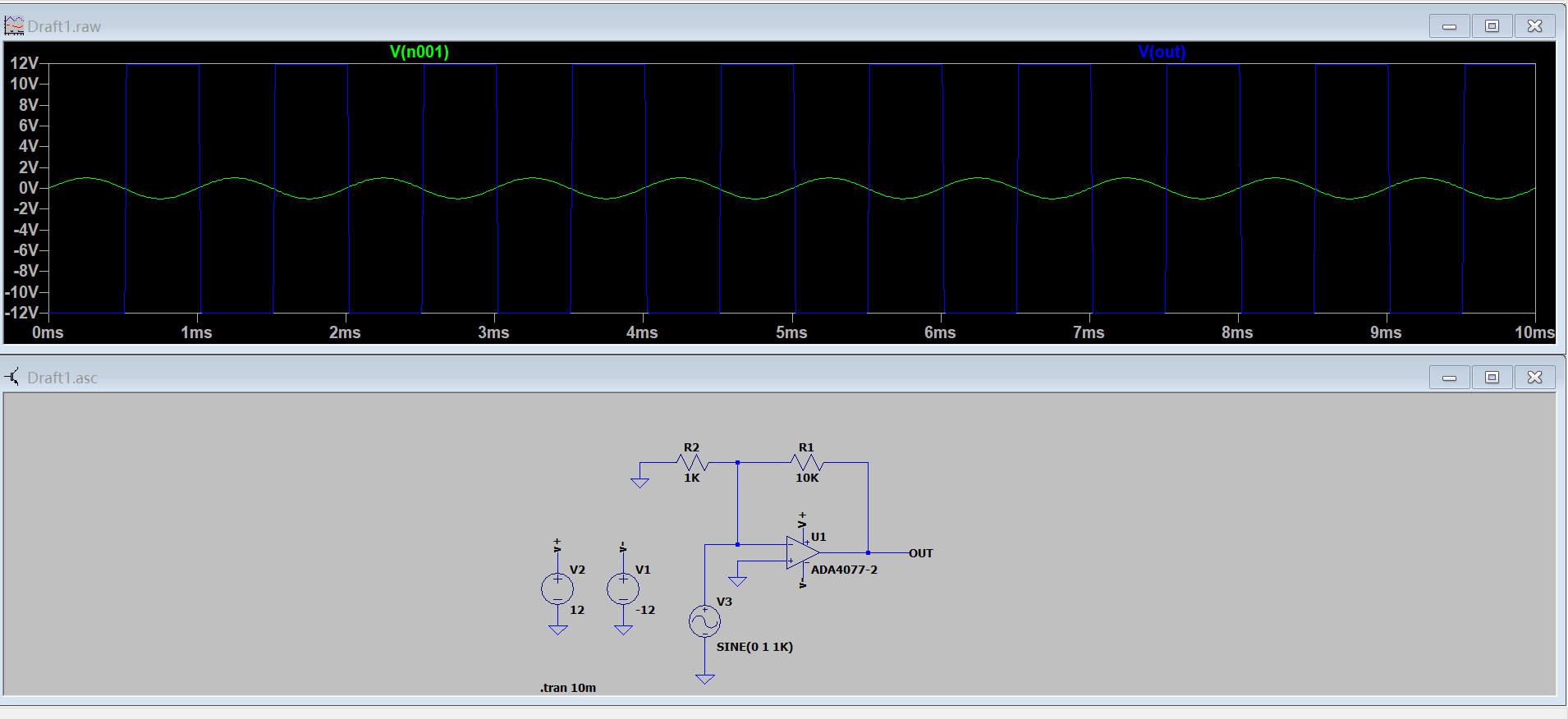Click the -12V label on vertical axis
1568x719 pixels.
coord(22,313)
